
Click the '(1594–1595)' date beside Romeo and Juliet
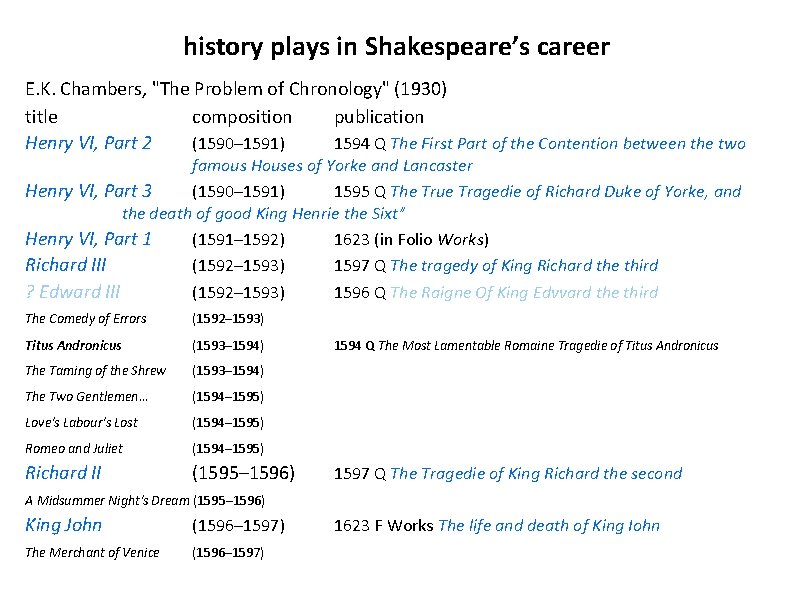[x=228, y=449]
